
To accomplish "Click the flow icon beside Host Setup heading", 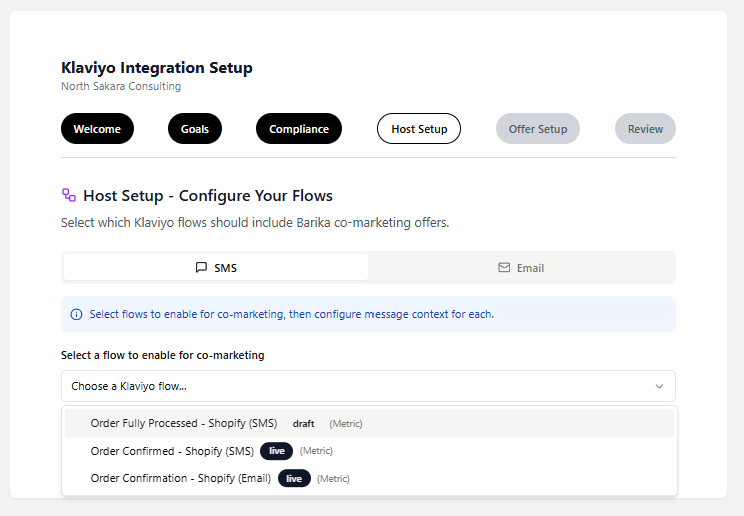I will pyautogui.click(x=69, y=195).
